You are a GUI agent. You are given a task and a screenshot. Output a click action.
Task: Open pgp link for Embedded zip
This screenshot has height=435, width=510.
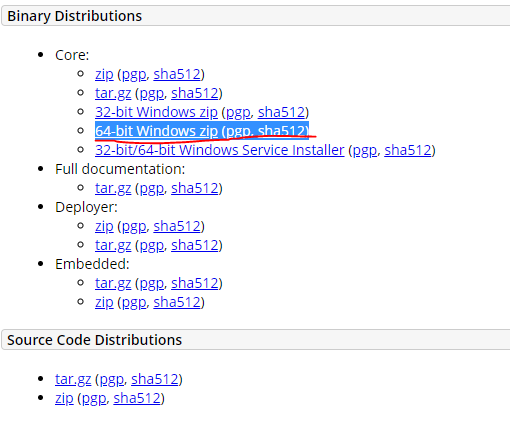[x=134, y=302]
